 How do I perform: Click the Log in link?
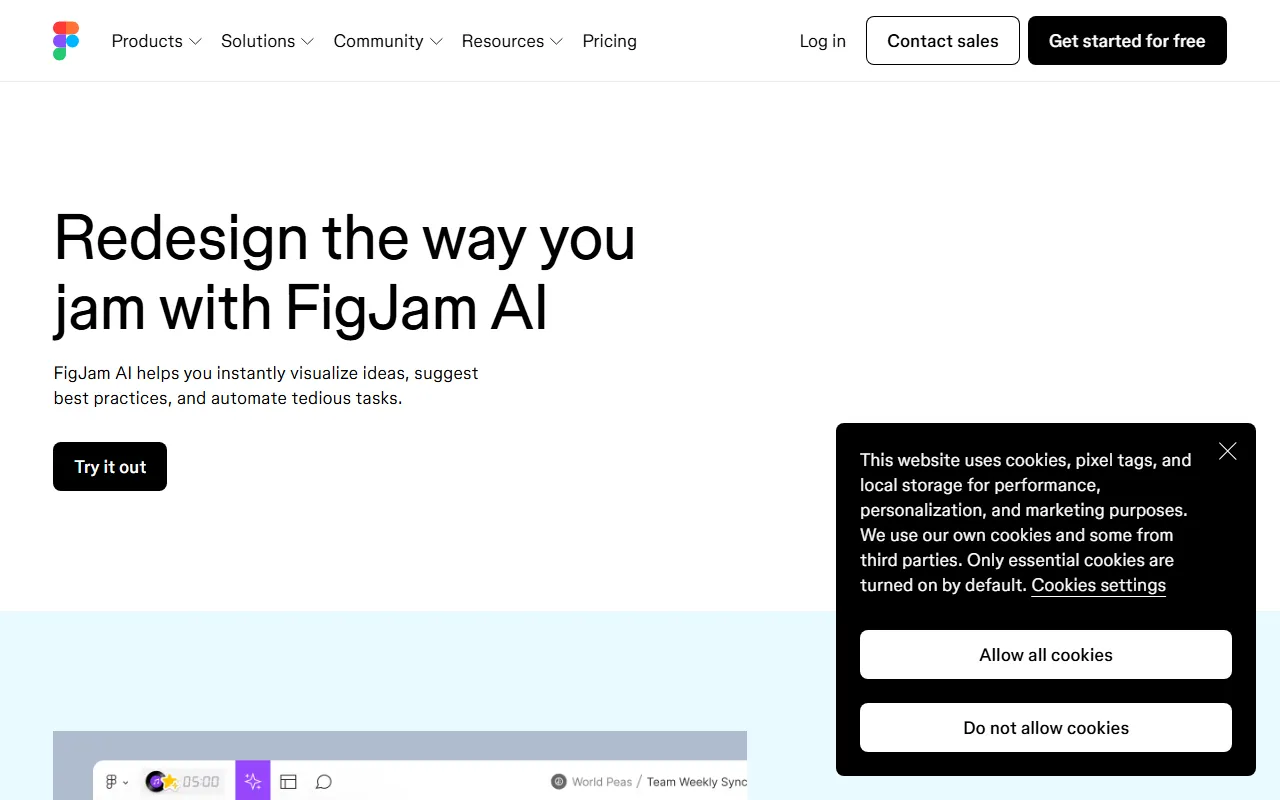(822, 41)
